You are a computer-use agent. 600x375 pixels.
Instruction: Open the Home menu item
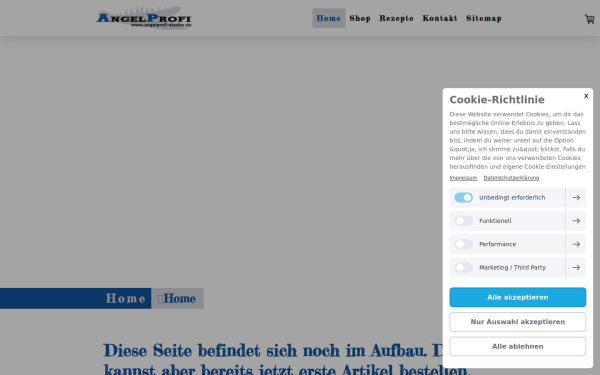click(329, 18)
